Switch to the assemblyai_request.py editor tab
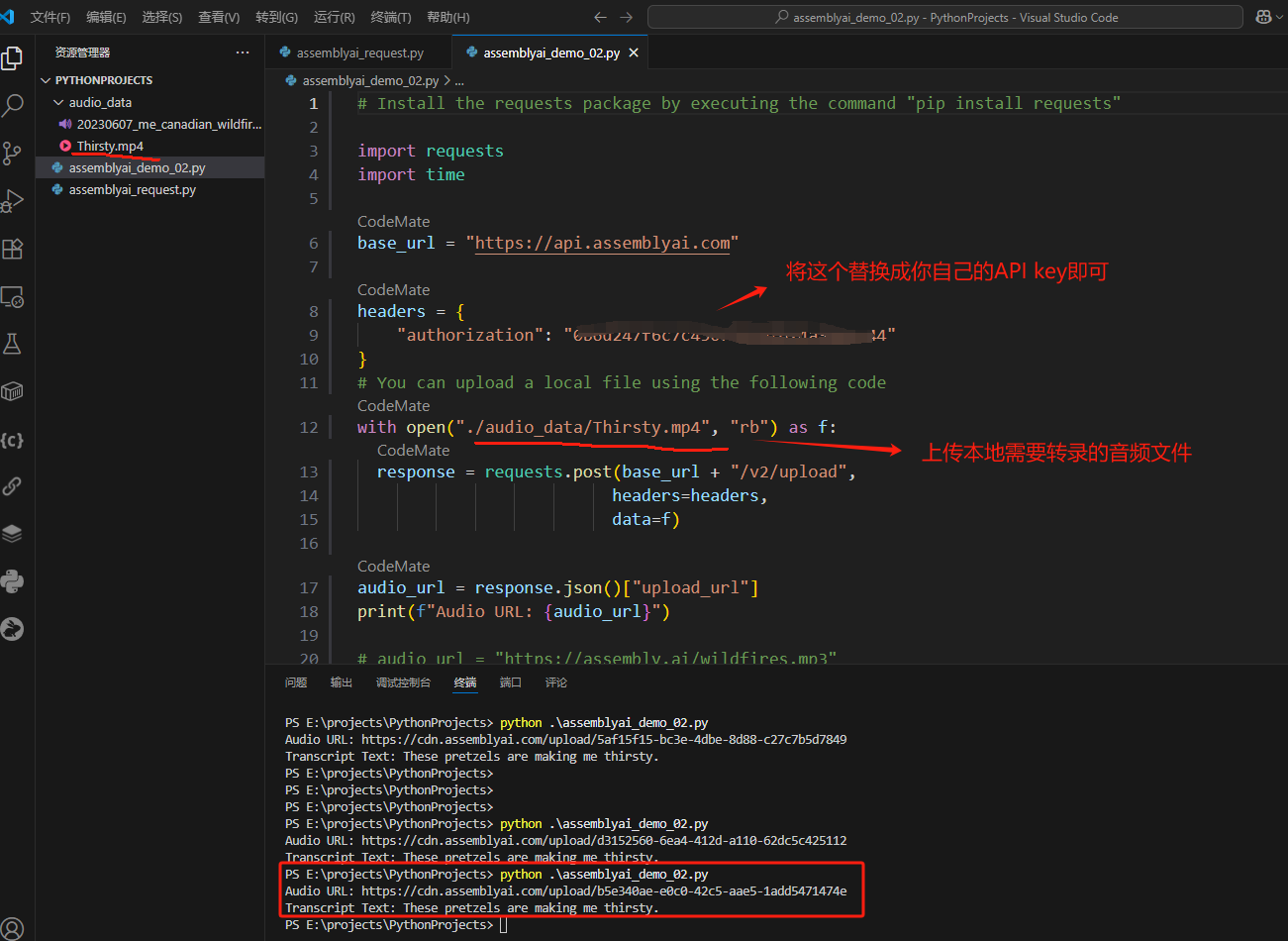This screenshot has height=941, width=1288. pos(358,52)
